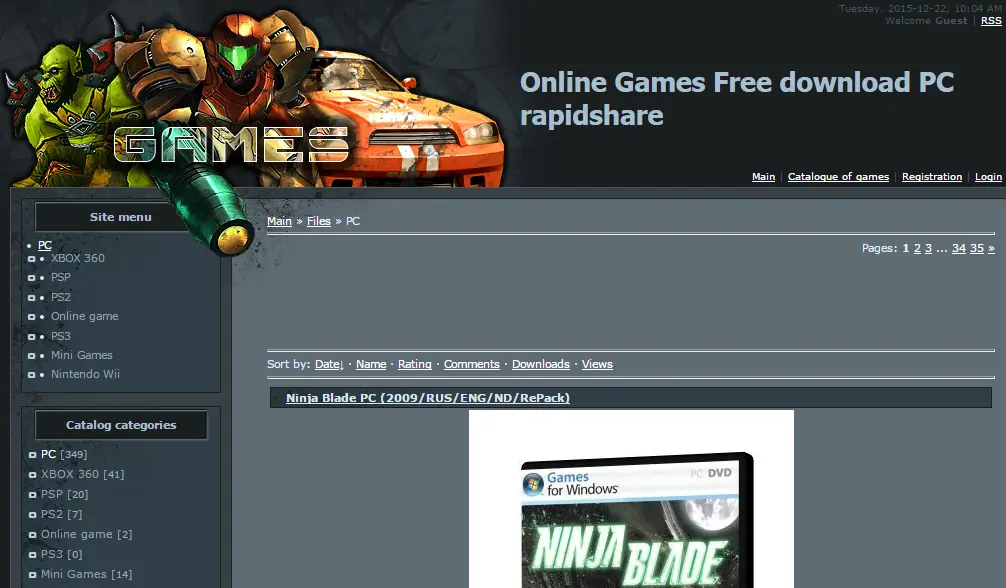Click the bullet icon beside PSP menu item
The height and width of the screenshot is (588, 1006).
(31, 278)
